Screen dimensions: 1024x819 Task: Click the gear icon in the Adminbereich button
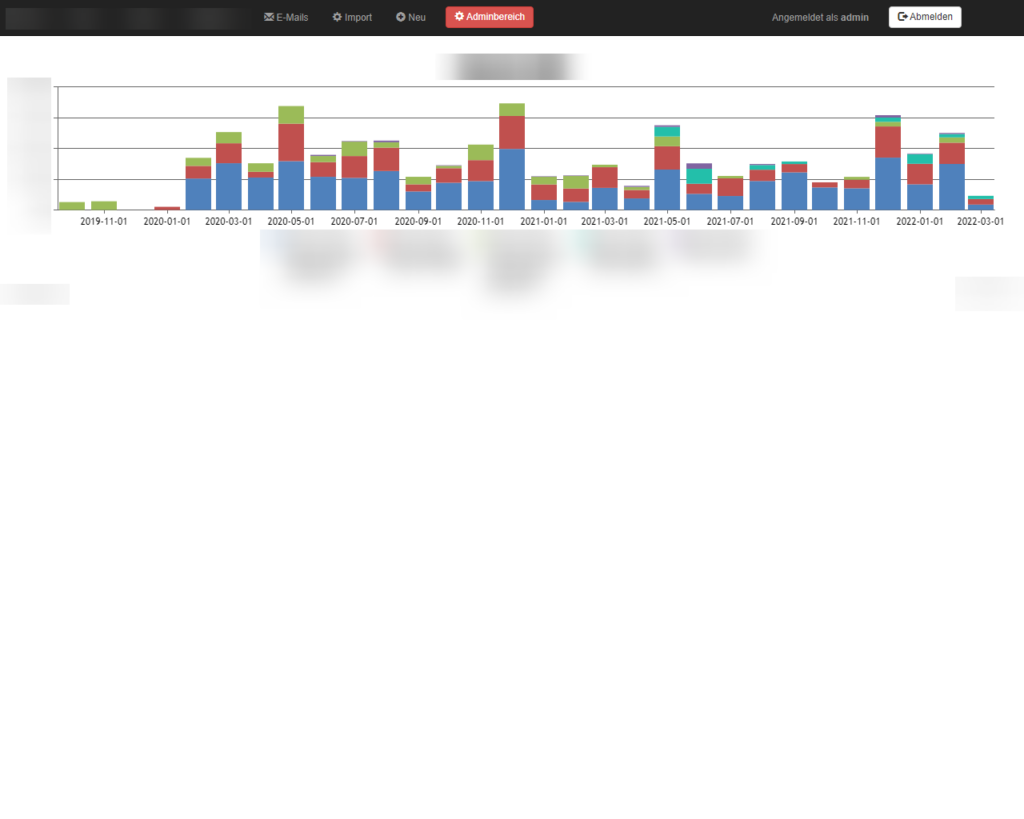tap(459, 17)
